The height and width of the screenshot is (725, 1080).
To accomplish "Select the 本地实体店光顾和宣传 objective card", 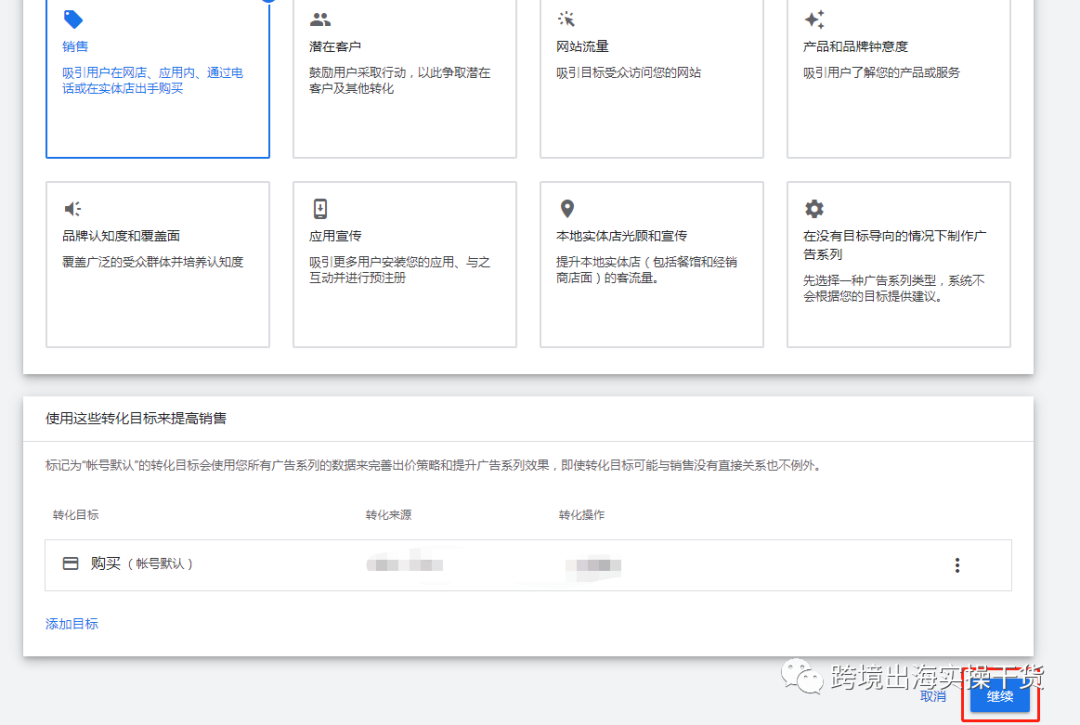I will point(651,264).
